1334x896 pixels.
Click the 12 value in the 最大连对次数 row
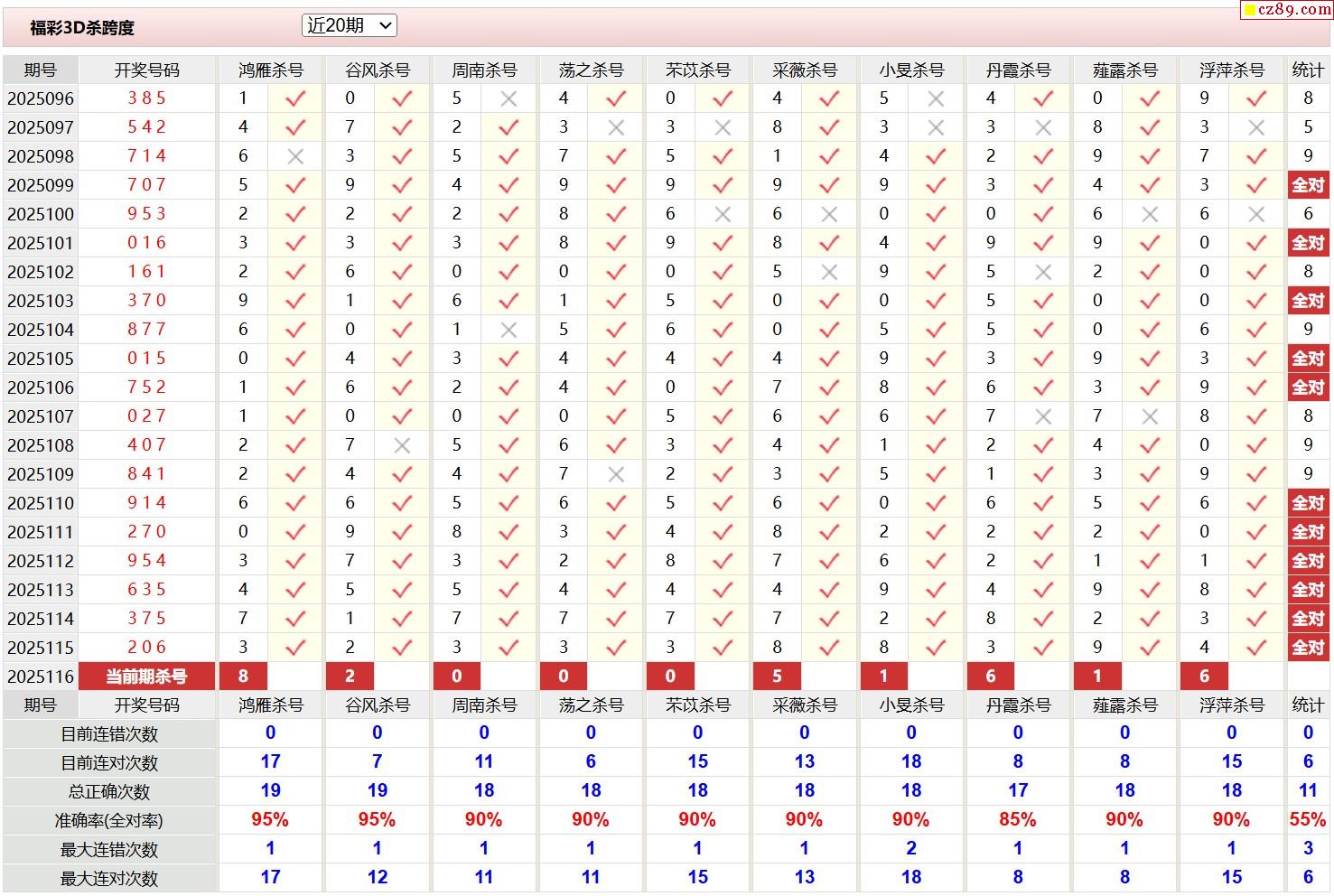378,877
